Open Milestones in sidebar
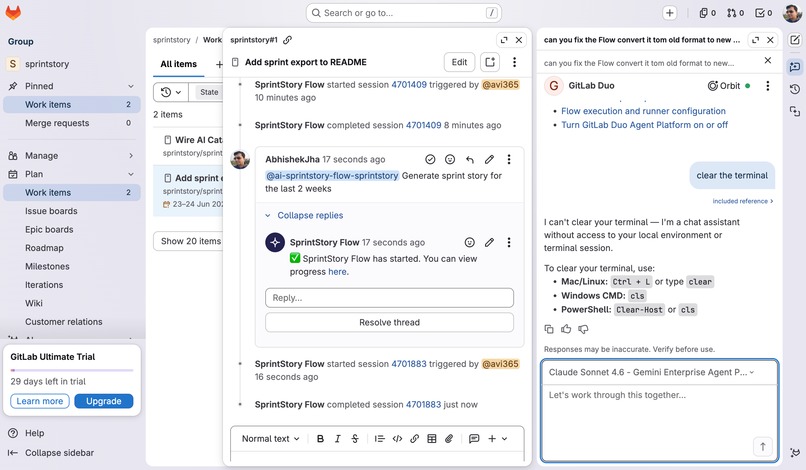806x470 pixels. (72, 266)
